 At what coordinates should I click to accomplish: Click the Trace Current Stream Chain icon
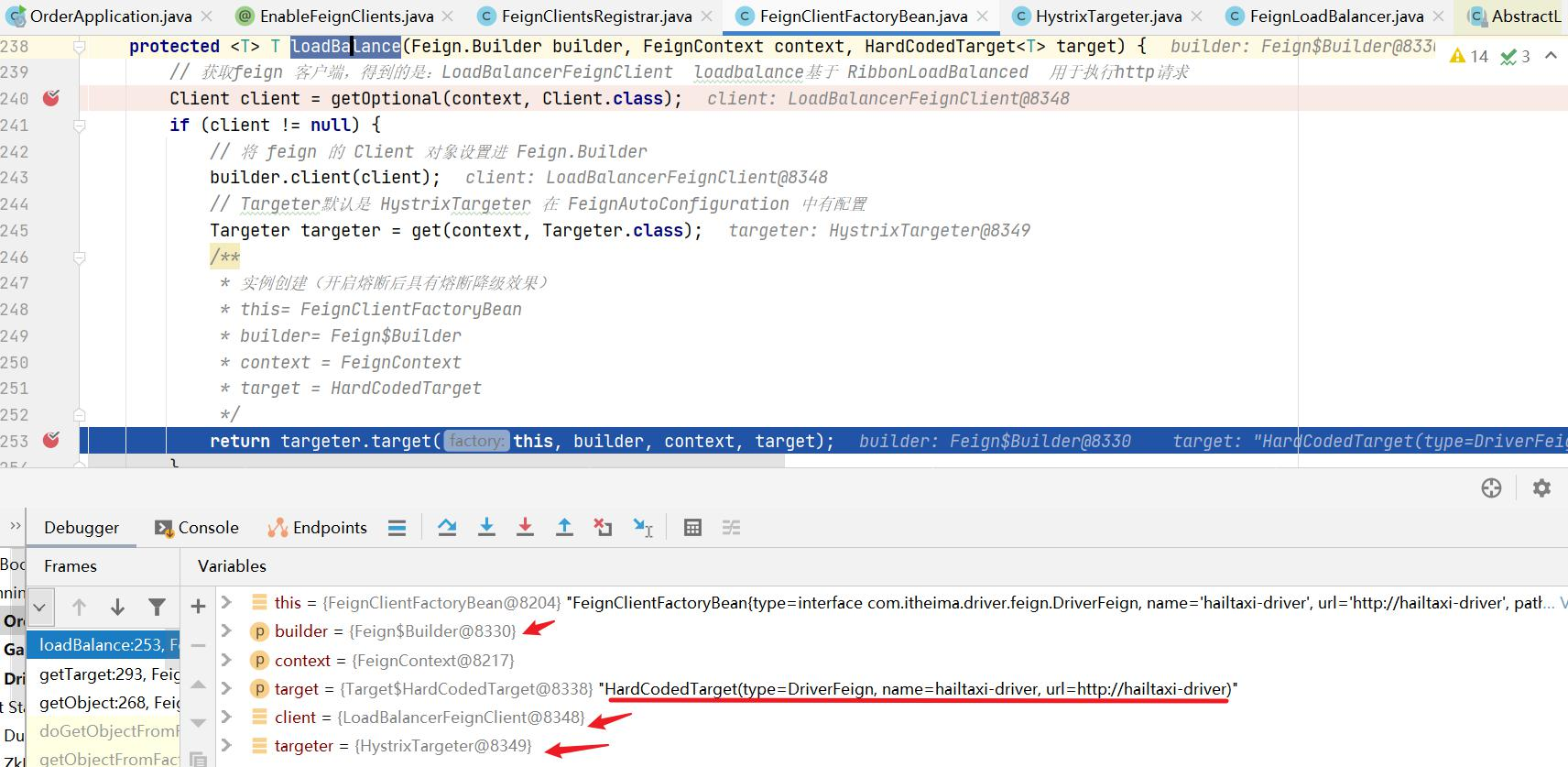[731, 527]
